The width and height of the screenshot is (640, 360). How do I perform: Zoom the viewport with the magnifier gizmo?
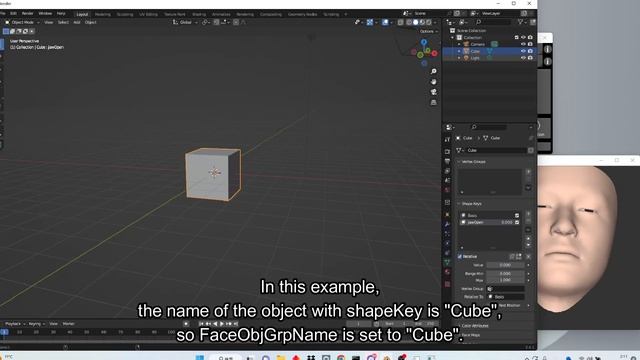click(x=433, y=71)
